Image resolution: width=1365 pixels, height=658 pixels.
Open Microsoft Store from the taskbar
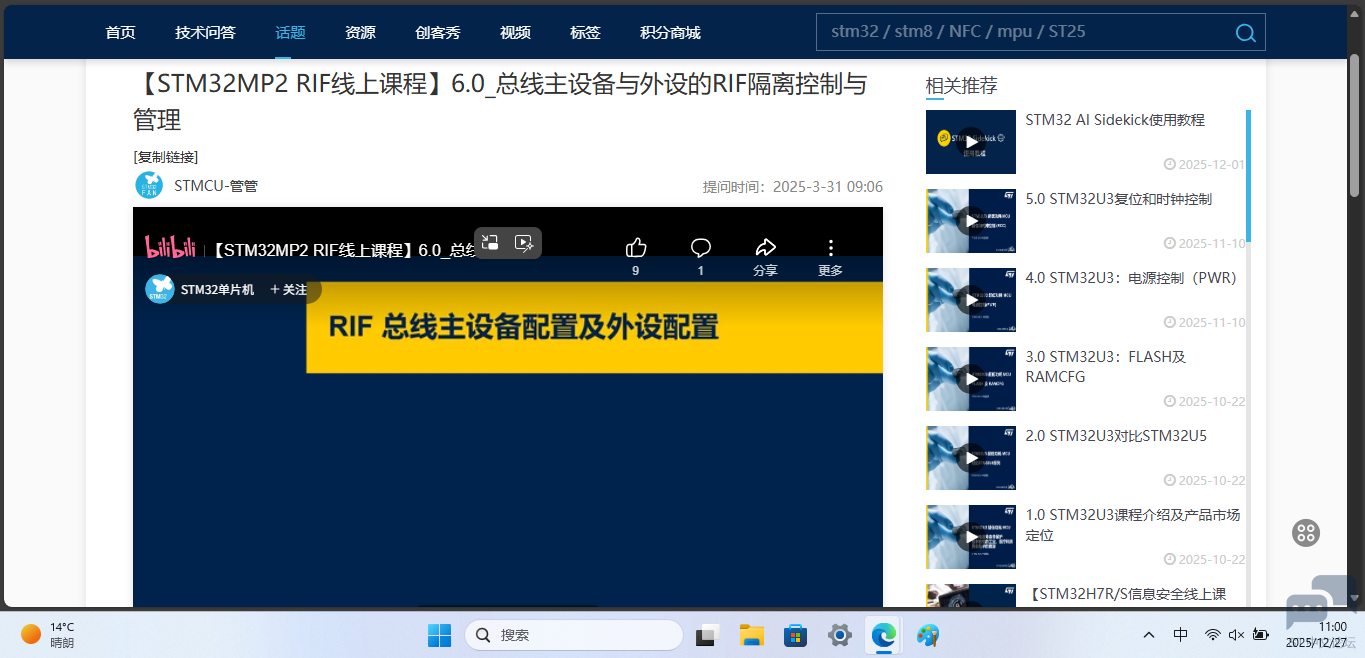pos(796,635)
